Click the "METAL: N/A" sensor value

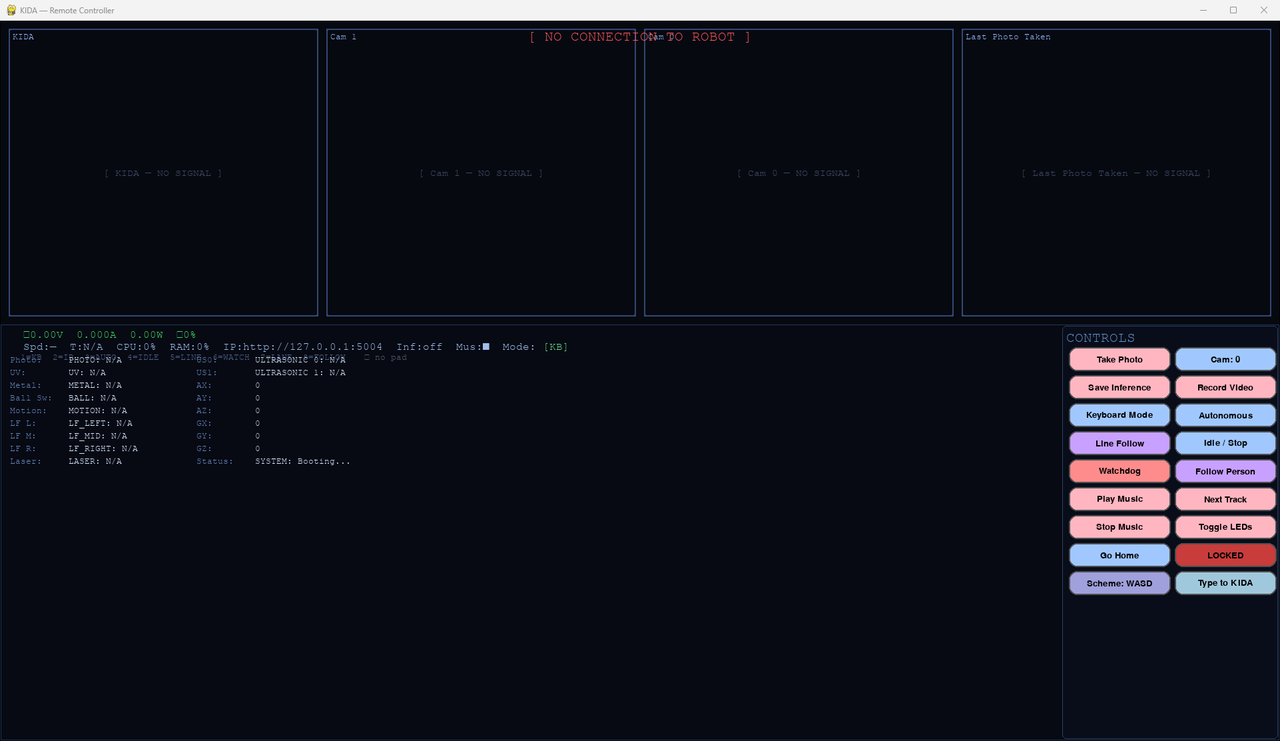pyautogui.click(x=95, y=385)
